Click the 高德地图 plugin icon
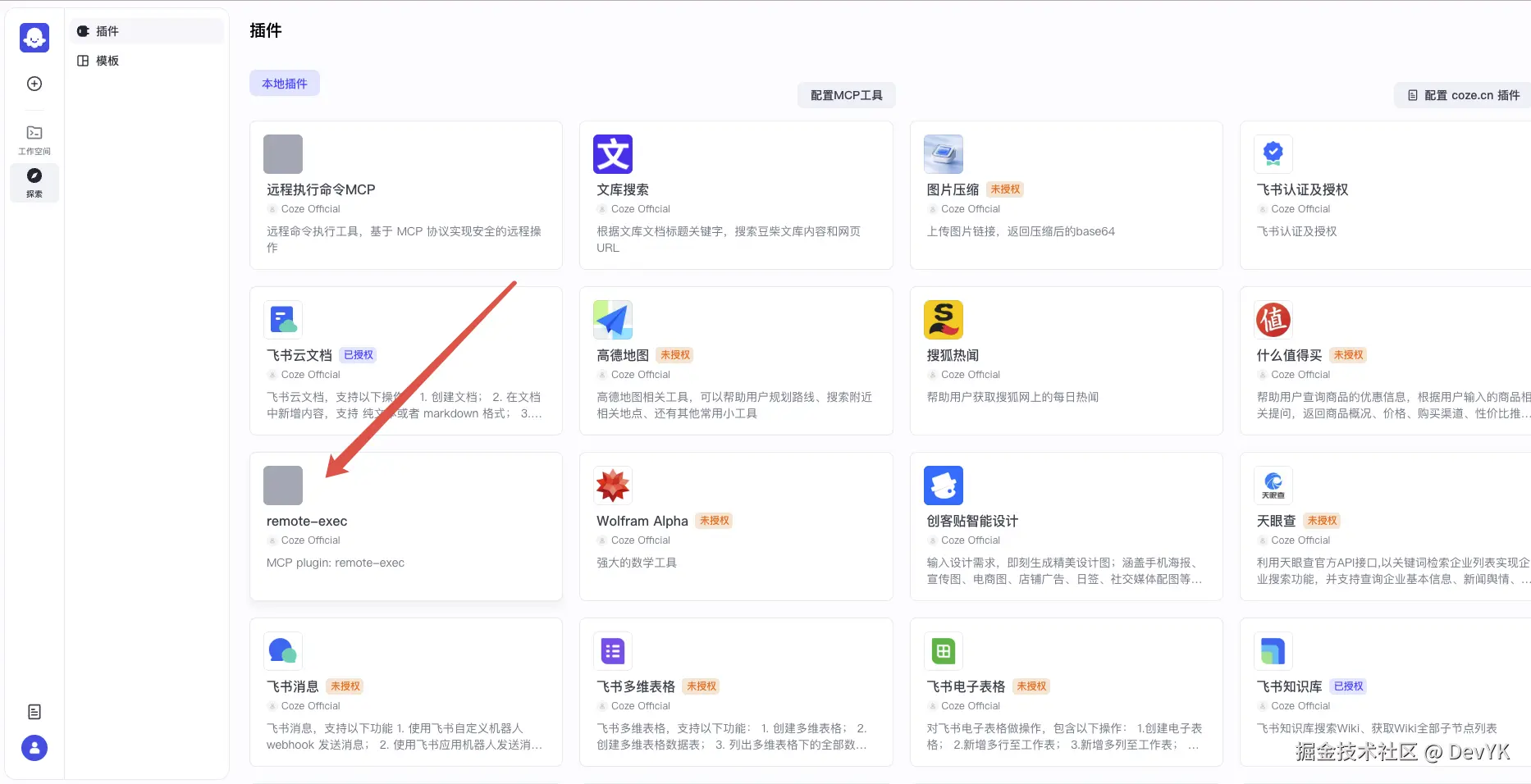 (x=613, y=320)
